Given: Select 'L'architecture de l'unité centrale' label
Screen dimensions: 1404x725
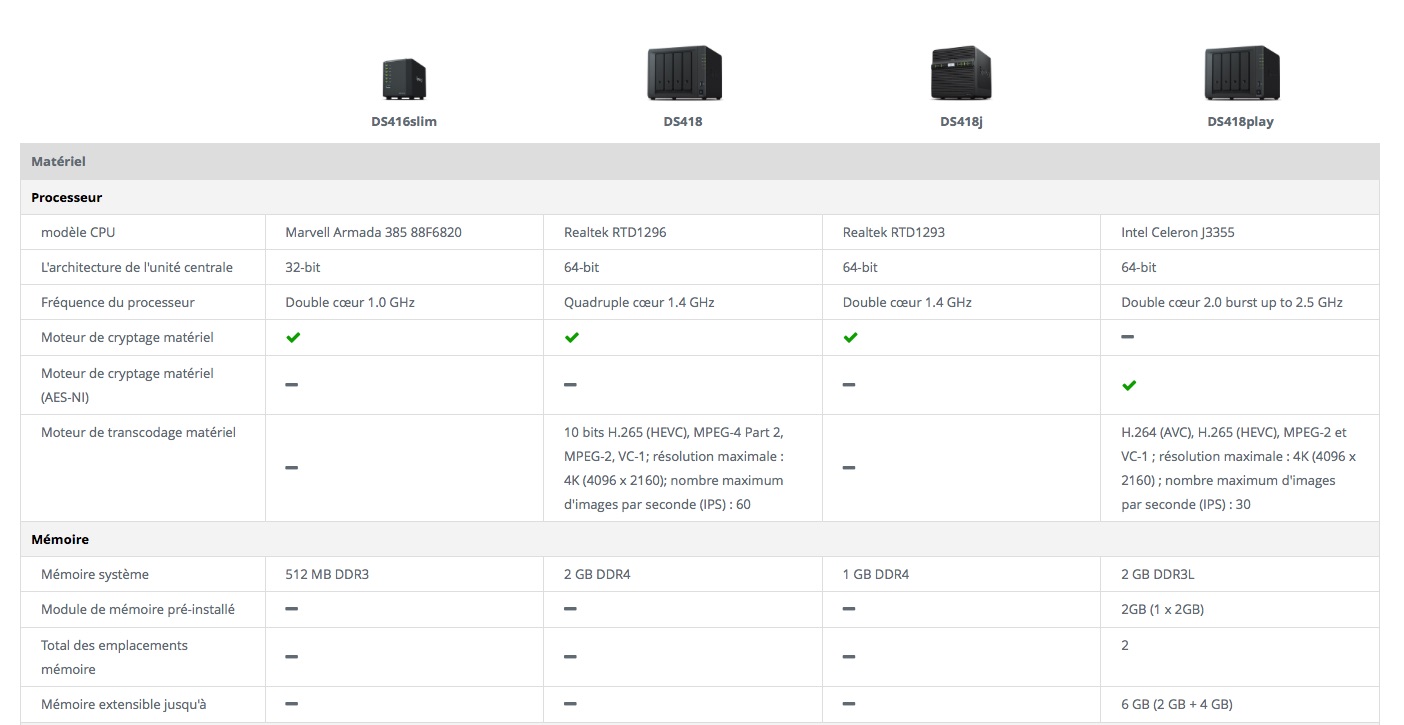Looking at the screenshot, I should coord(137,267).
